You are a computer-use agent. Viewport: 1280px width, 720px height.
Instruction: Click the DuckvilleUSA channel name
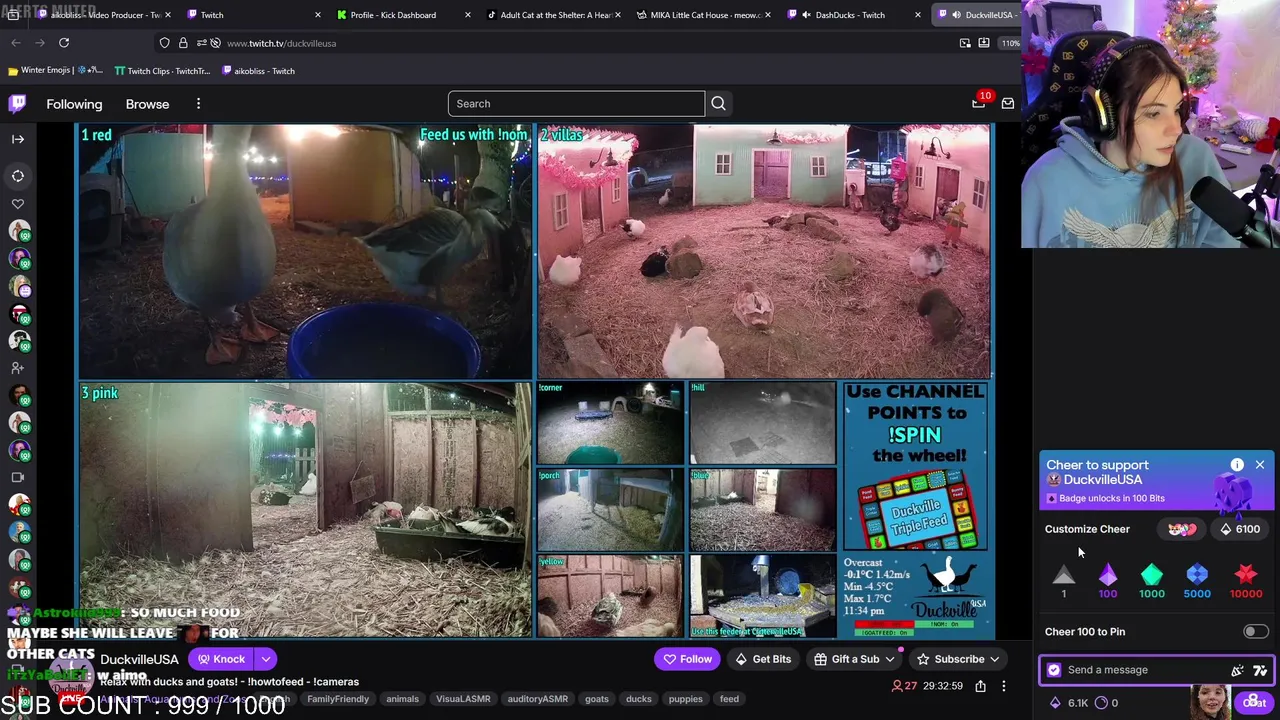tap(139, 659)
